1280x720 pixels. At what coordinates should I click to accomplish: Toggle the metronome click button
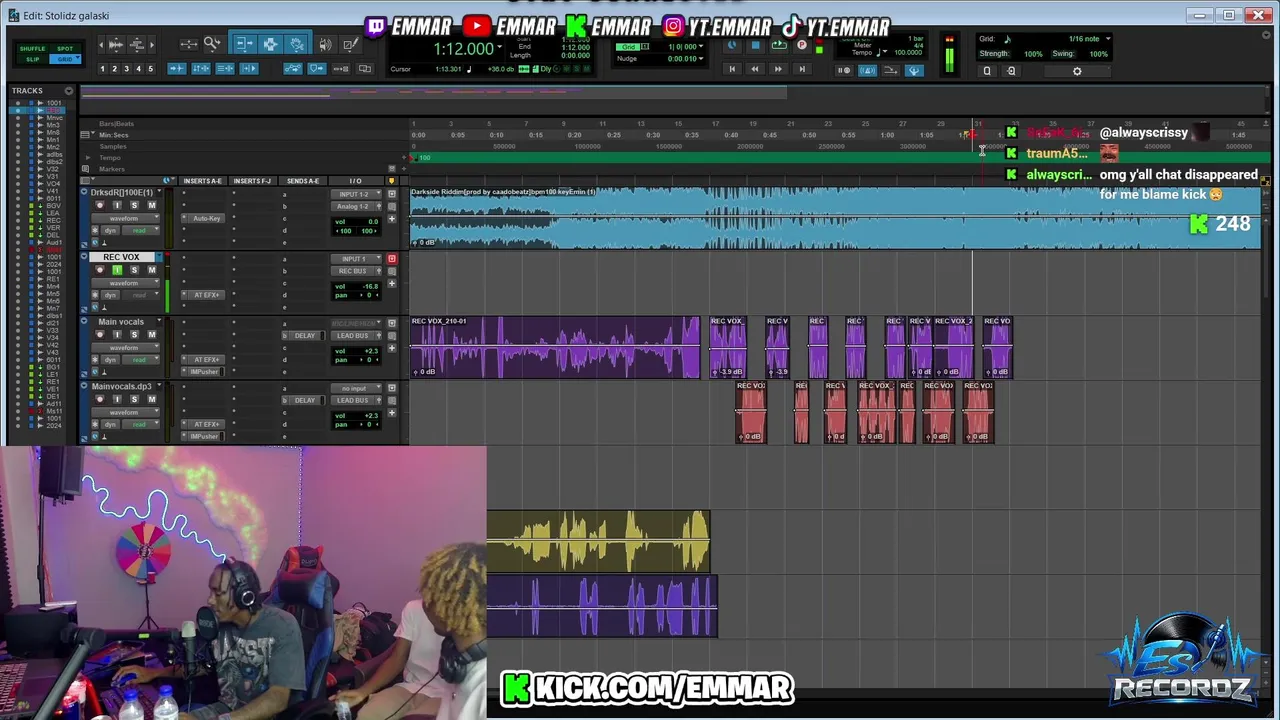click(x=867, y=70)
